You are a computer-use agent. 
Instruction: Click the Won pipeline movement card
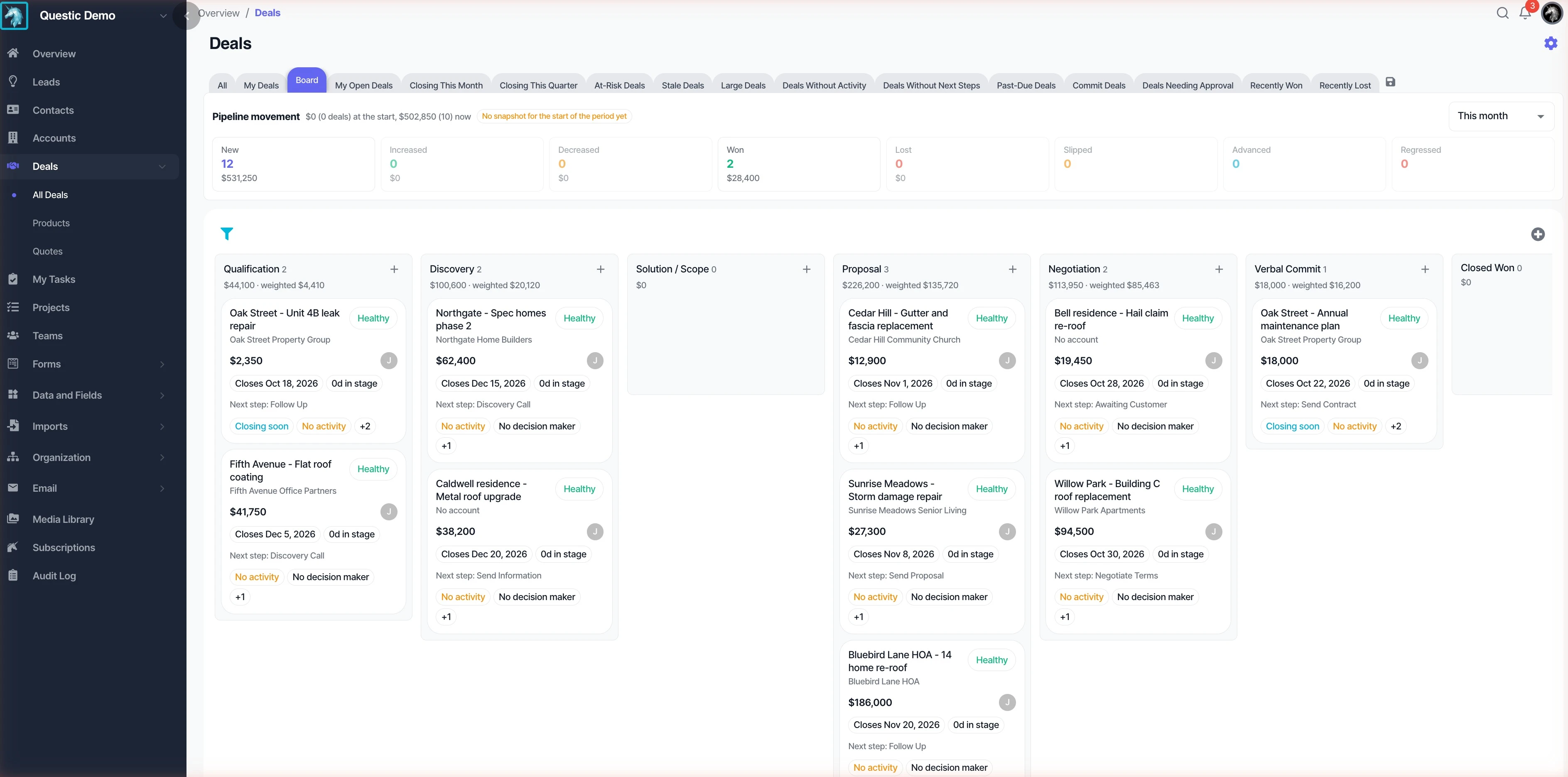[x=799, y=164]
